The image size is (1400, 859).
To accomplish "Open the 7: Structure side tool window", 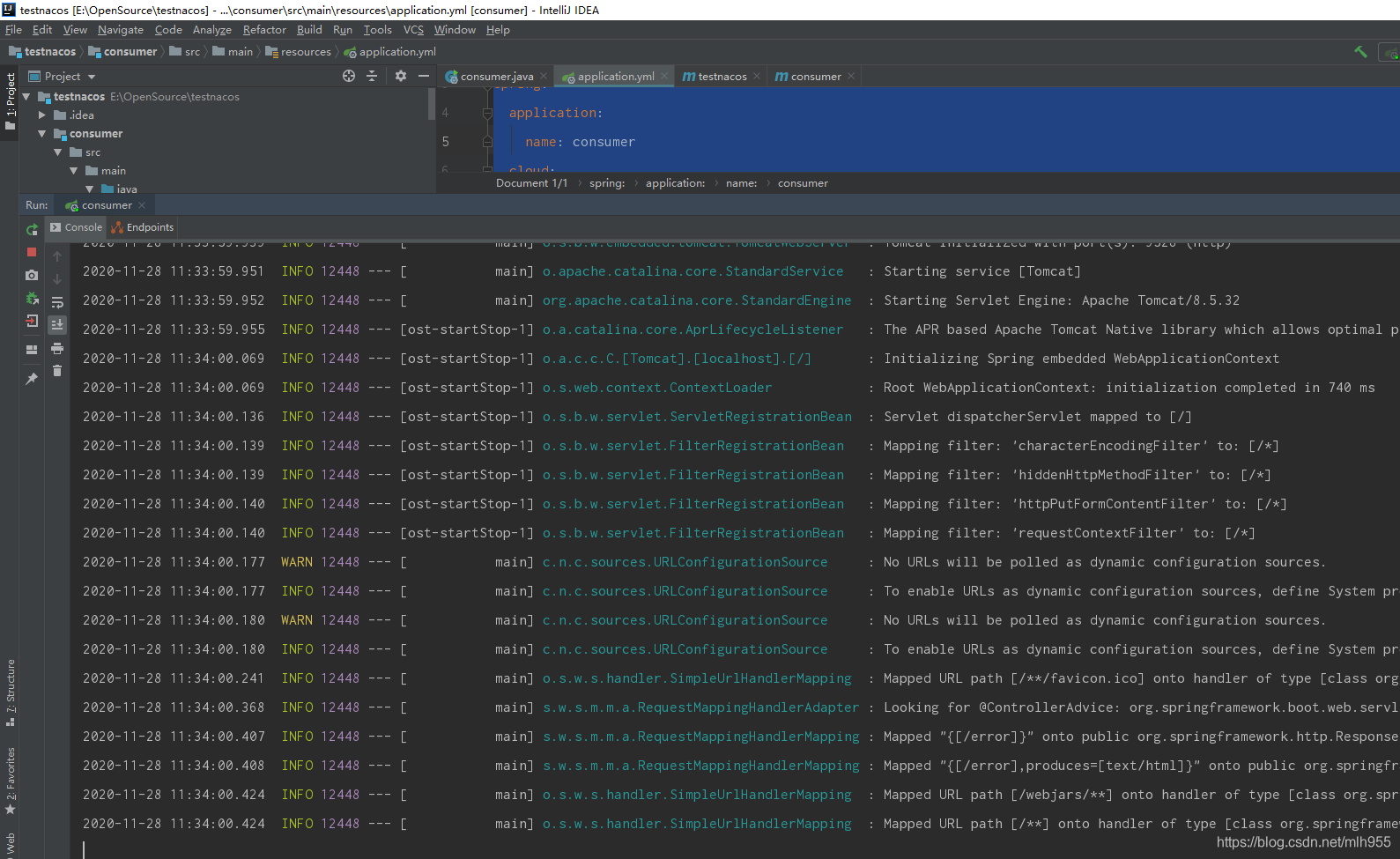I will [x=10, y=692].
